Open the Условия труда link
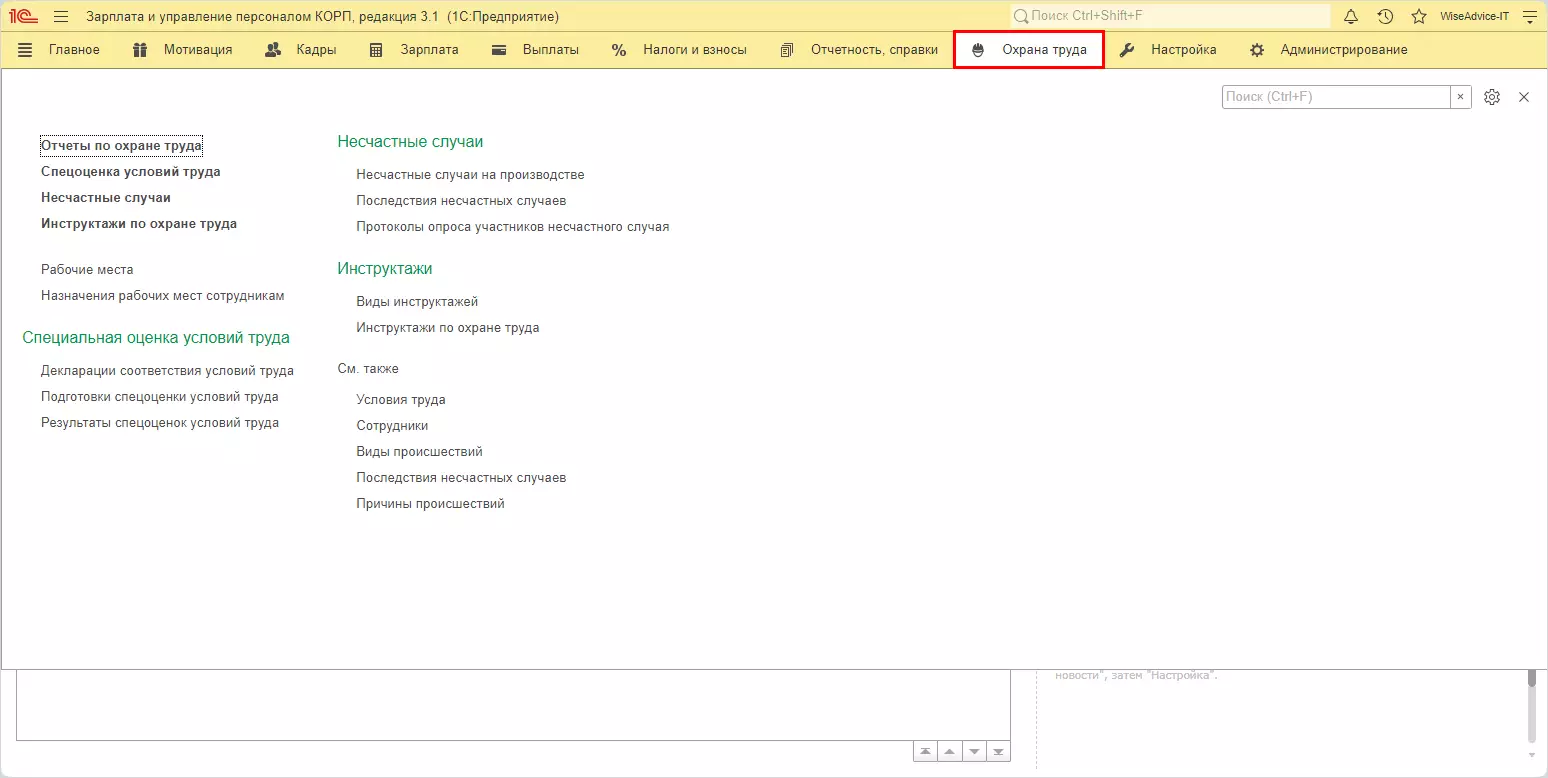This screenshot has height=778, width=1548. click(x=401, y=400)
